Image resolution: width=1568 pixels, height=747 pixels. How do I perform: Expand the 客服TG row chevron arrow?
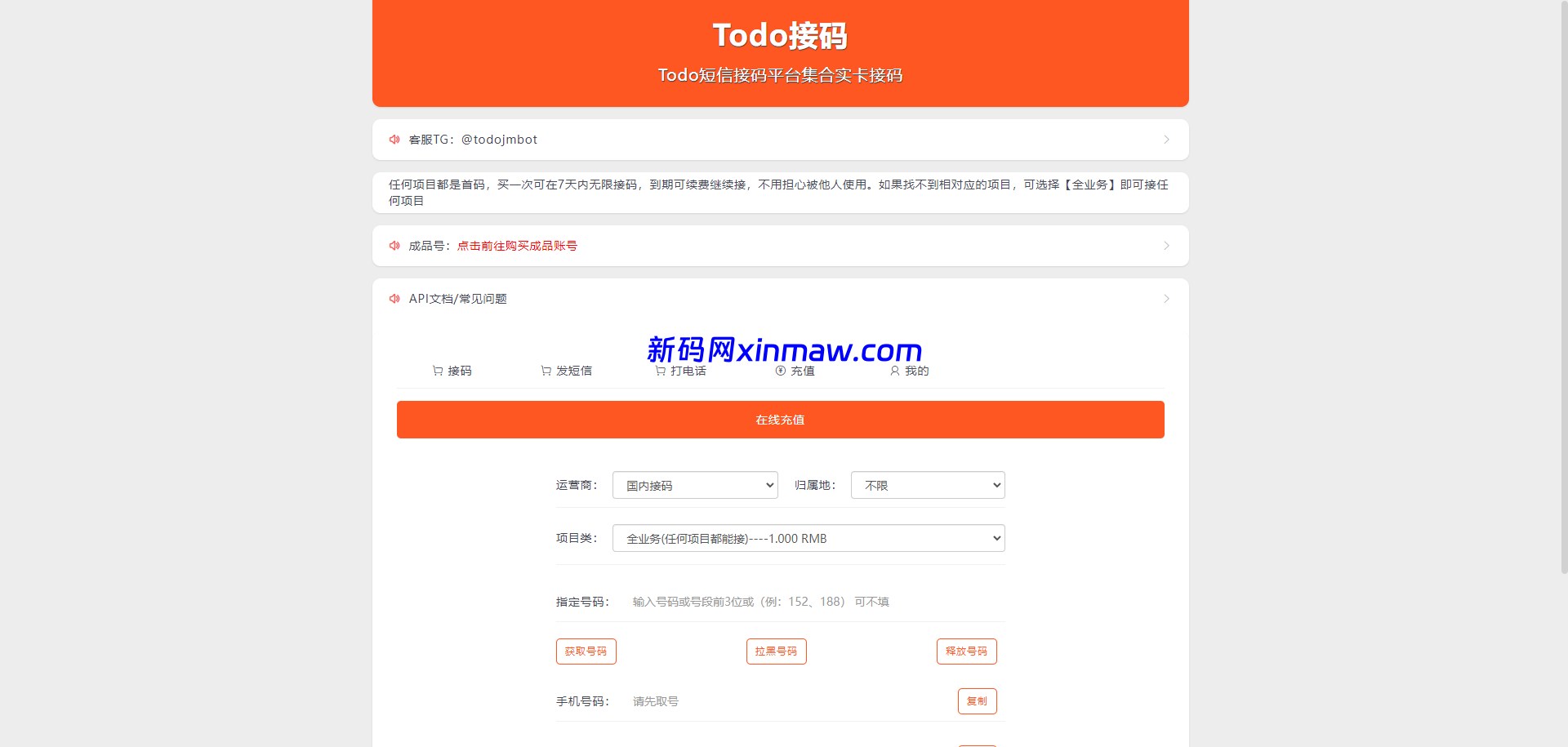1166,140
